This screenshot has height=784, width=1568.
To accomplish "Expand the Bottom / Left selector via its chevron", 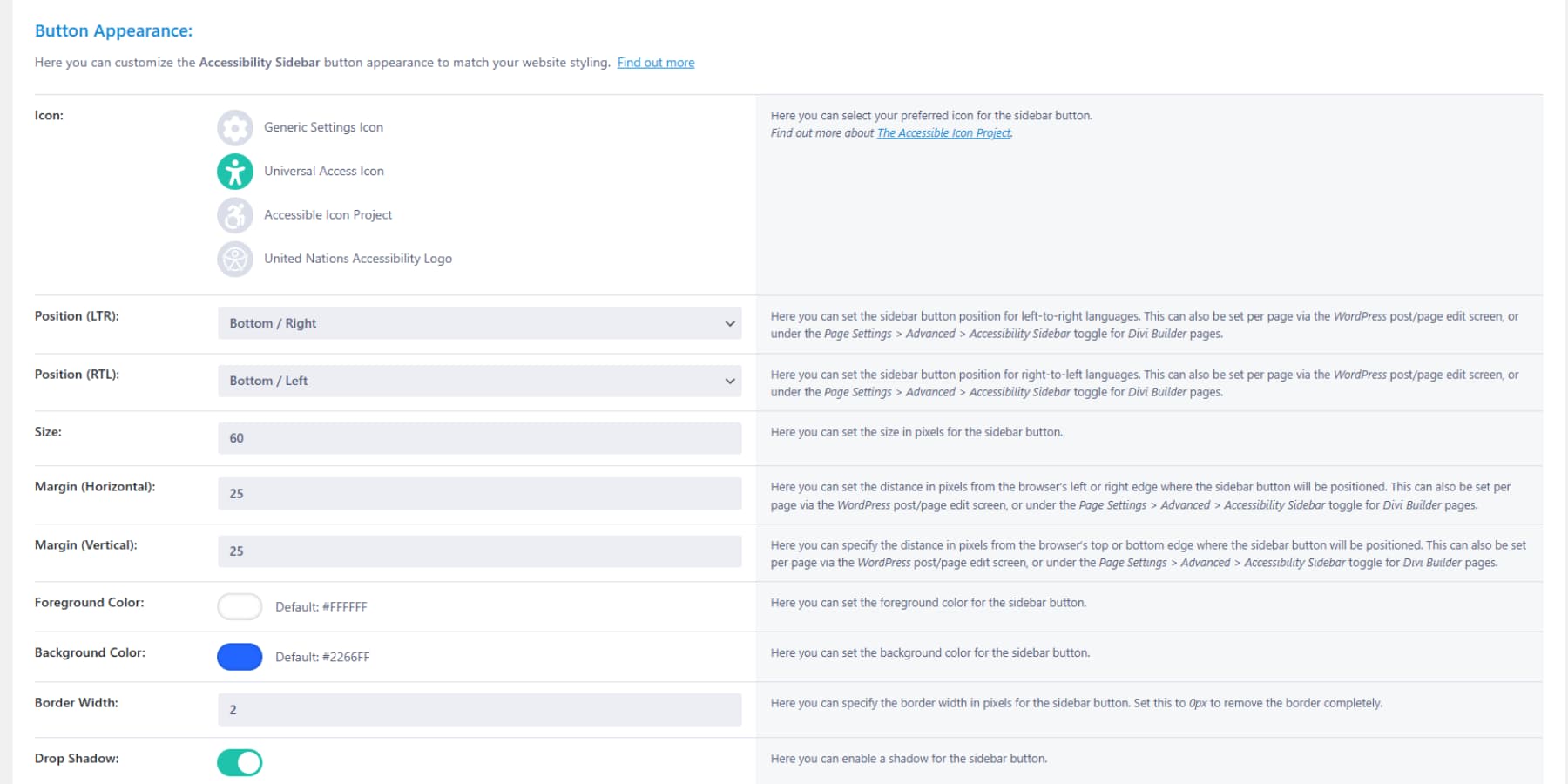I will pos(730,381).
